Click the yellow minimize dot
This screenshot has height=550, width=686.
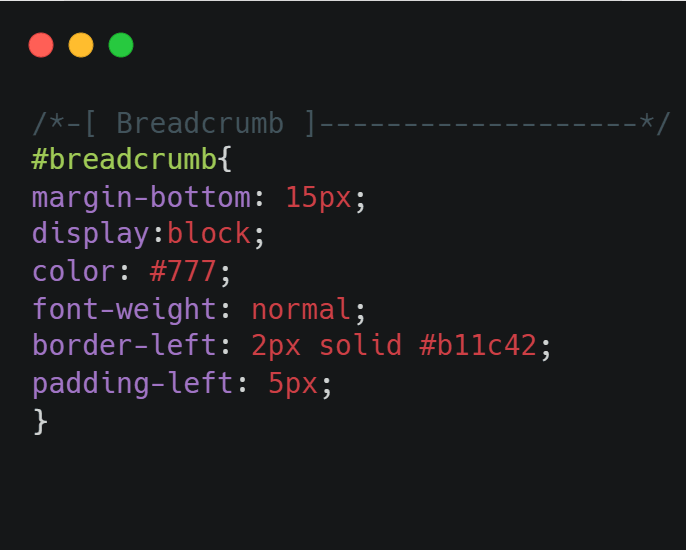[x=81, y=45]
